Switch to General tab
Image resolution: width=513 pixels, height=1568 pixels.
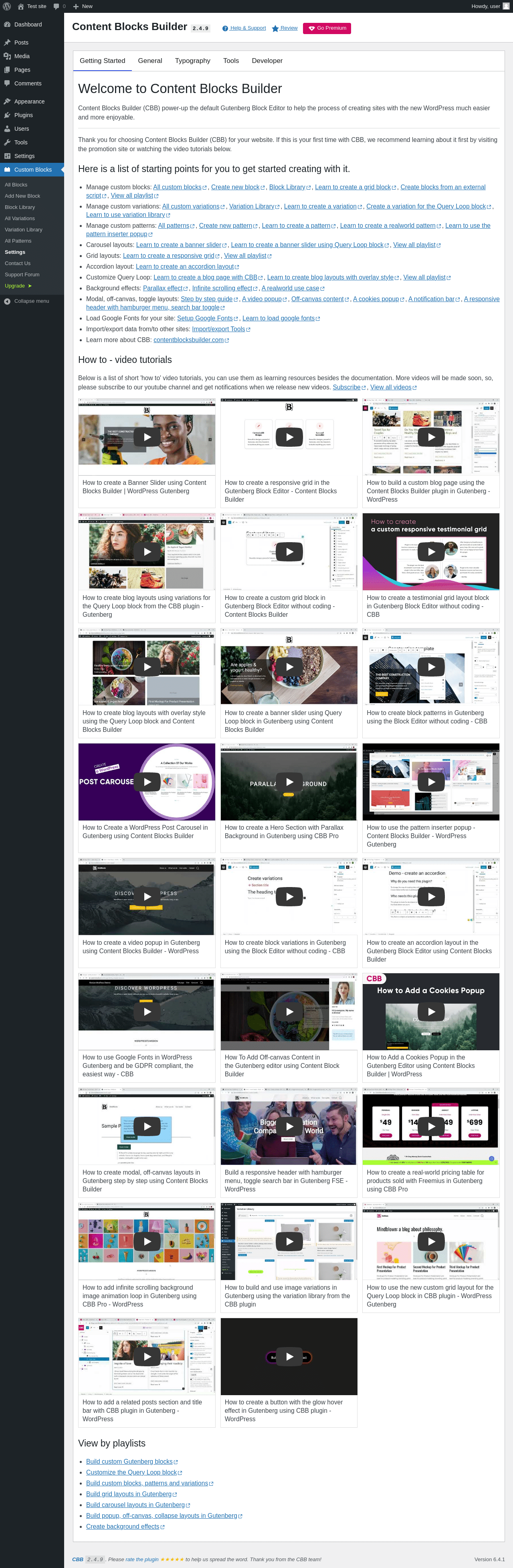(150, 61)
